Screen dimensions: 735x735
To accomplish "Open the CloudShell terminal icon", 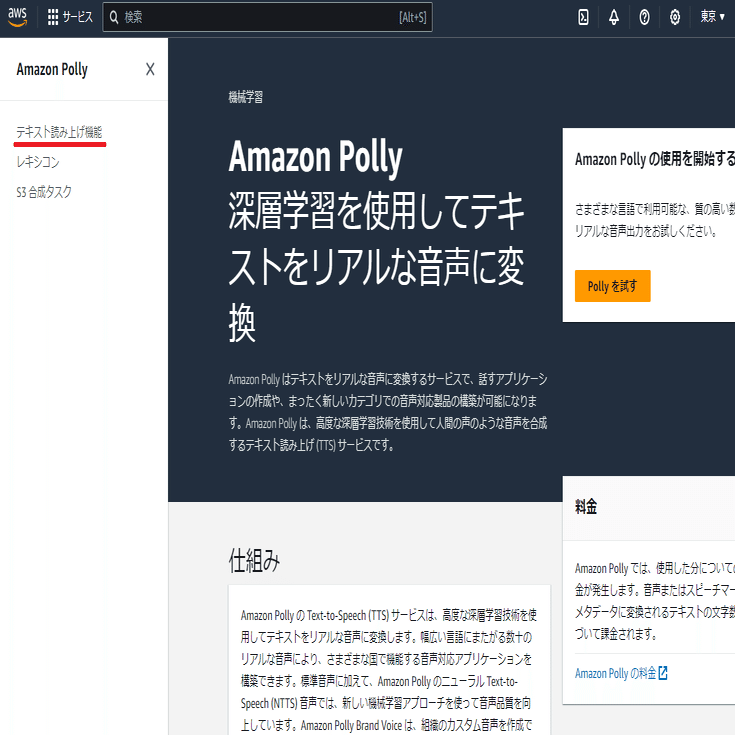I will point(583,17).
